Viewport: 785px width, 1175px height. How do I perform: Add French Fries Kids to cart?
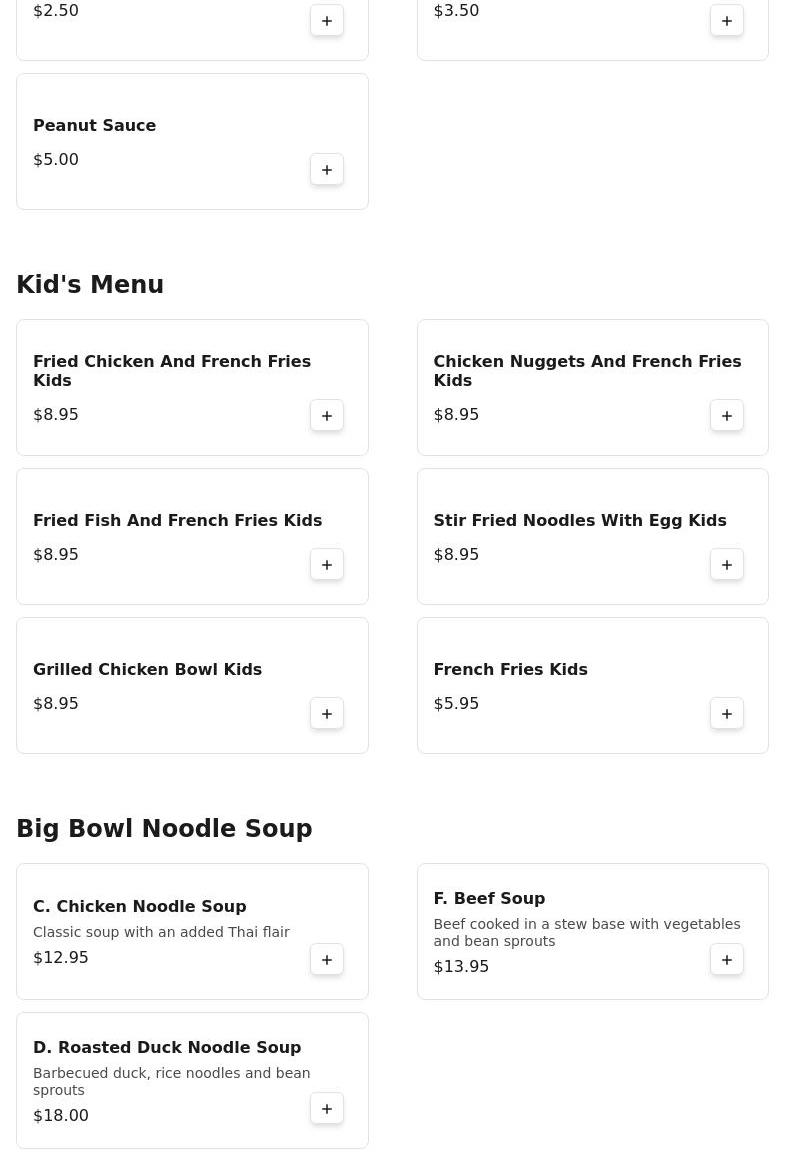click(727, 714)
